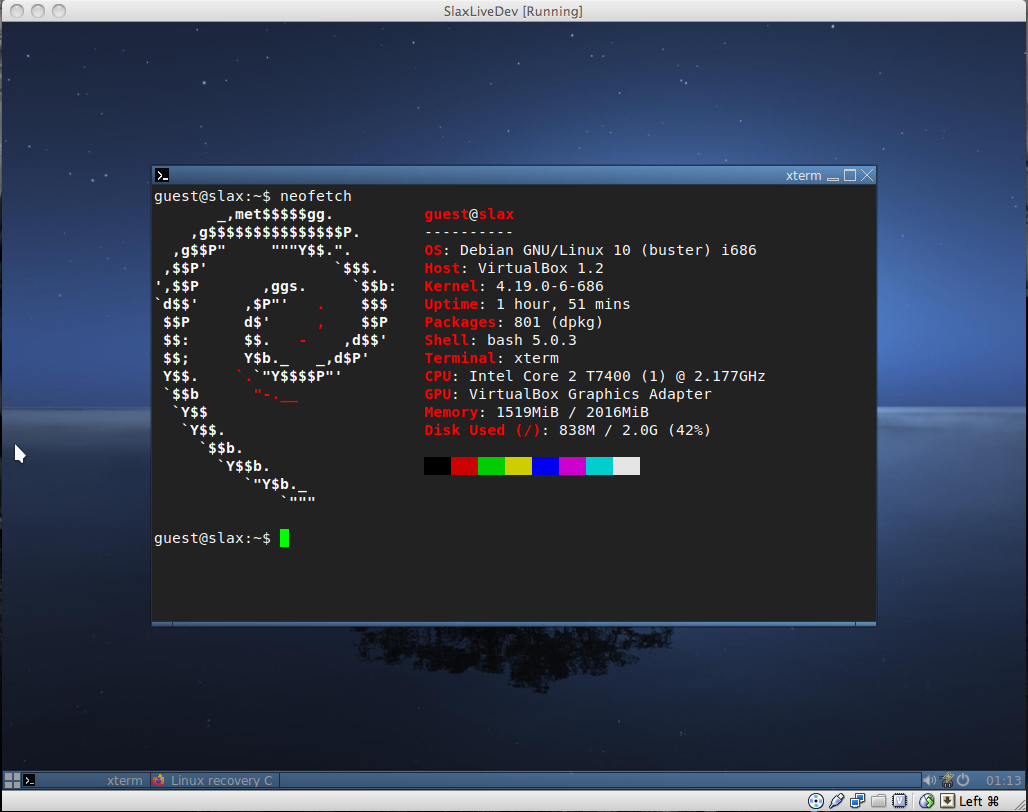
Task: Click the shared folders status icon
Action: coord(879,801)
